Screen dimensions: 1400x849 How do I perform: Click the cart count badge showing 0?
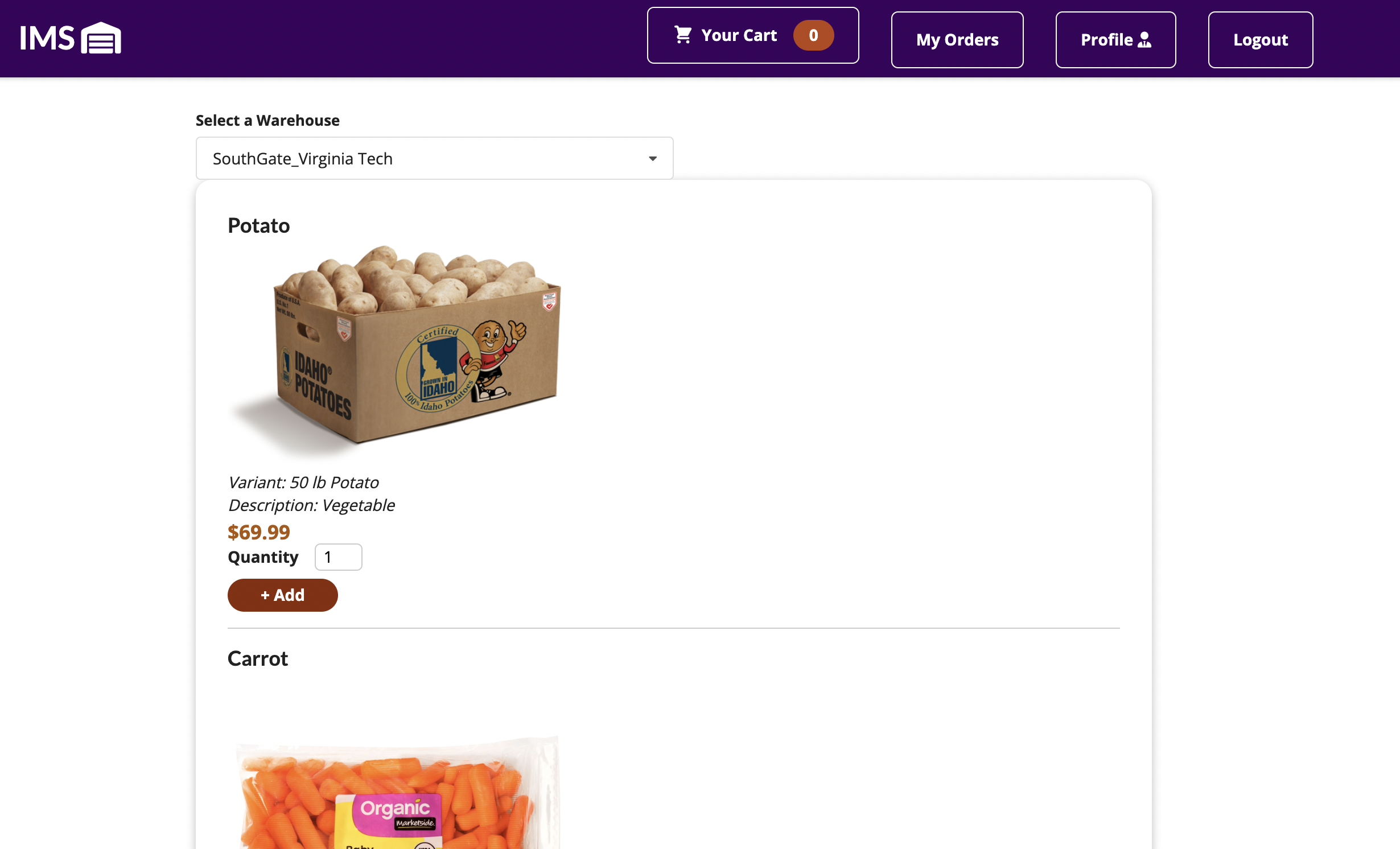pyautogui.click(x=813, y=35)
